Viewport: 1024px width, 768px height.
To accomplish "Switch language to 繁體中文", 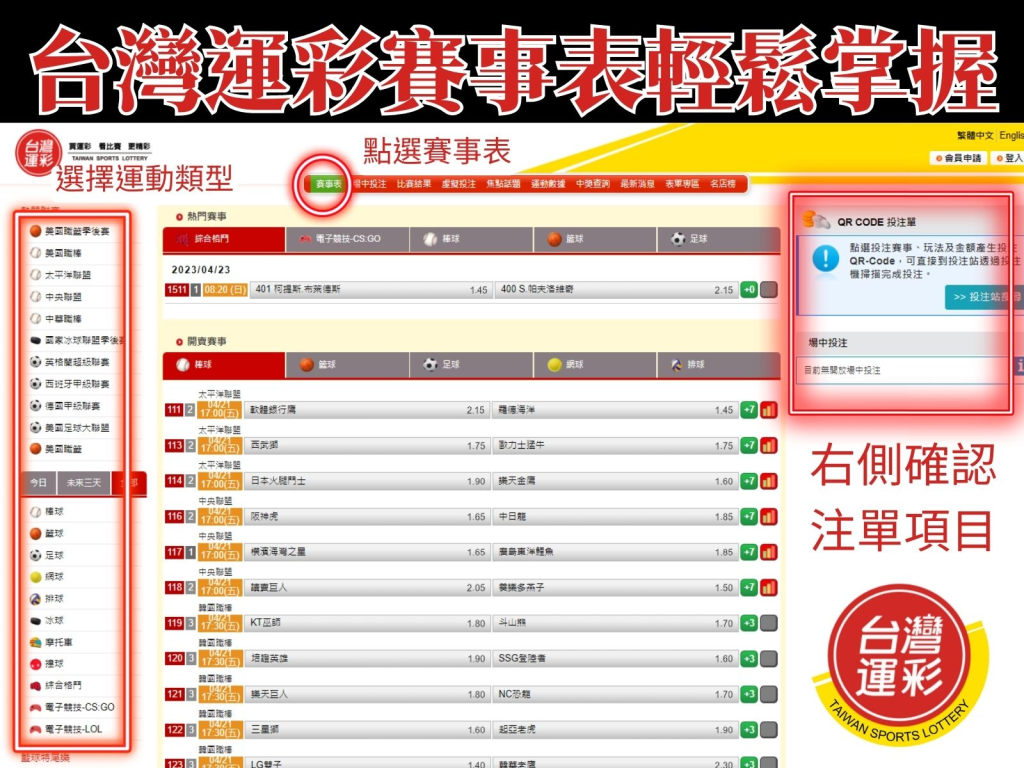I will coord(975,135).
